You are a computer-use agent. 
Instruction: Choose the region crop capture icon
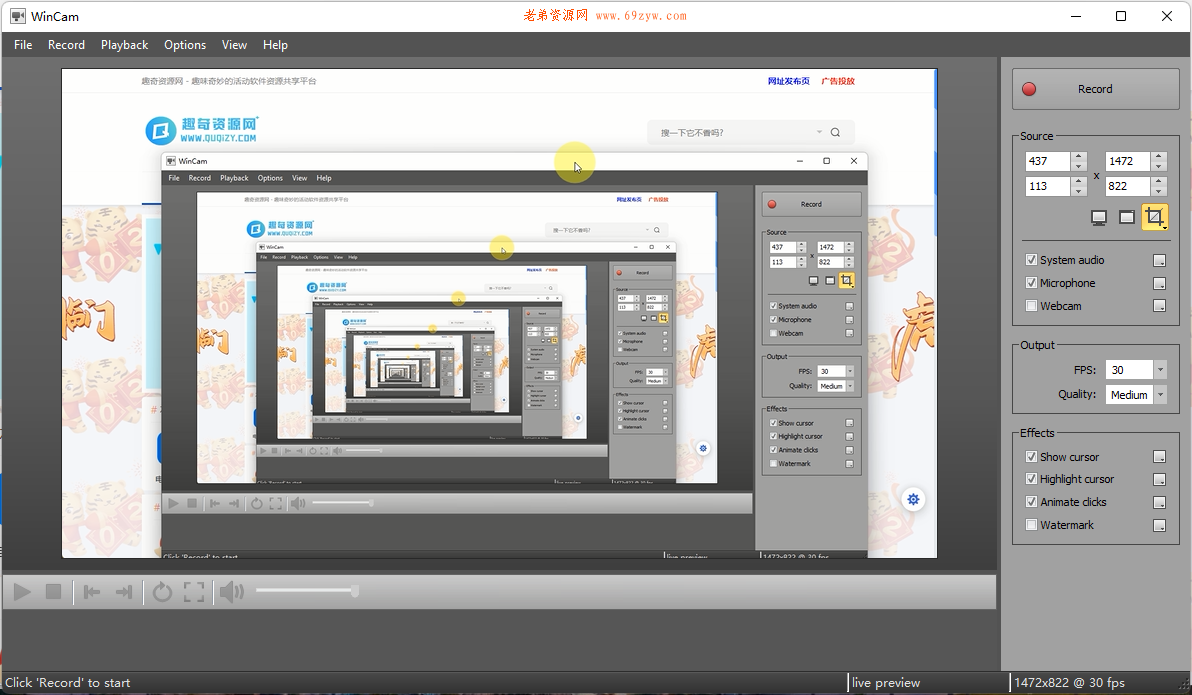(1154, 217)
